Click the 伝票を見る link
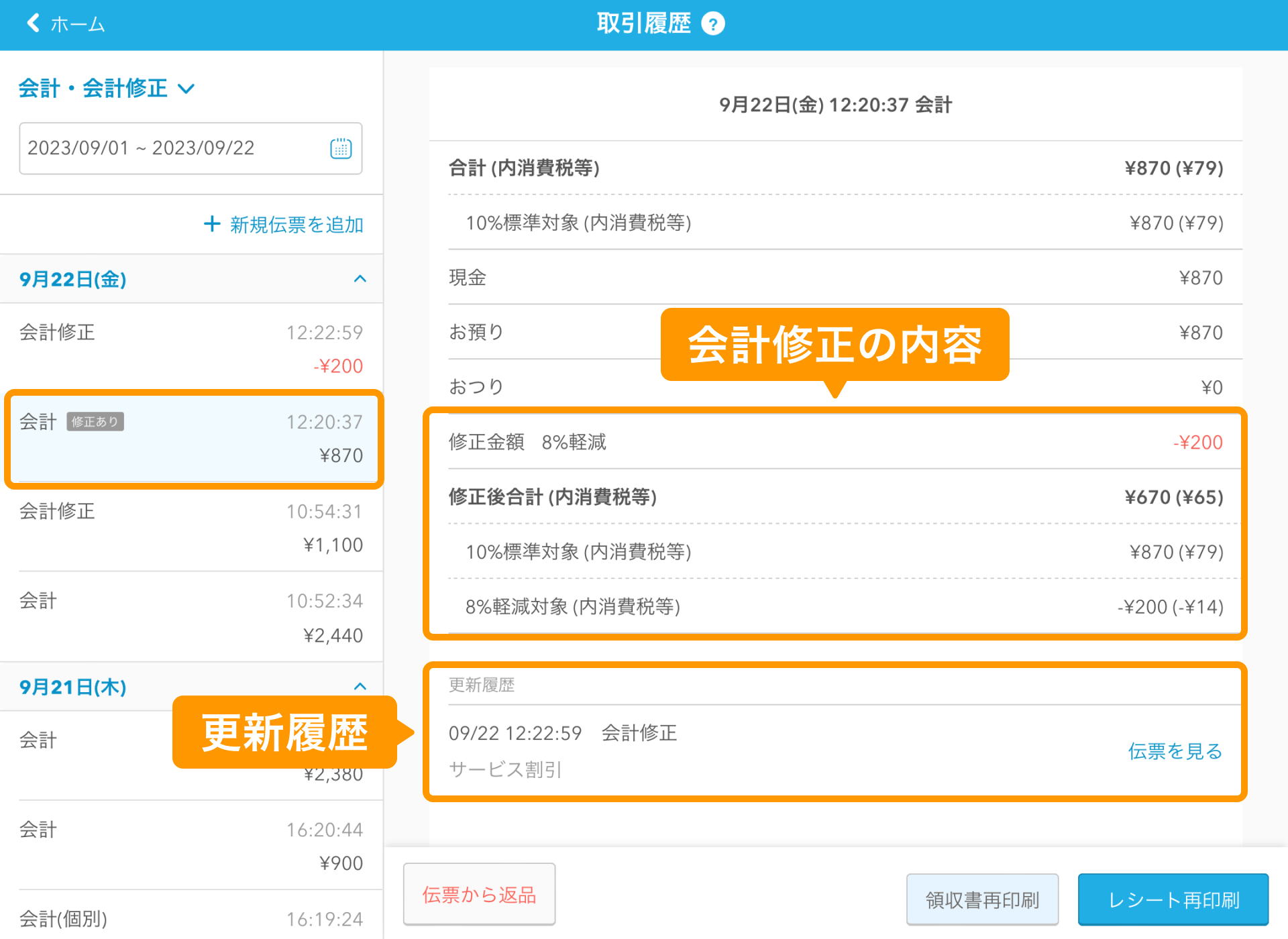Screen dimensions: 1288x939 (x=1174, y=751)
